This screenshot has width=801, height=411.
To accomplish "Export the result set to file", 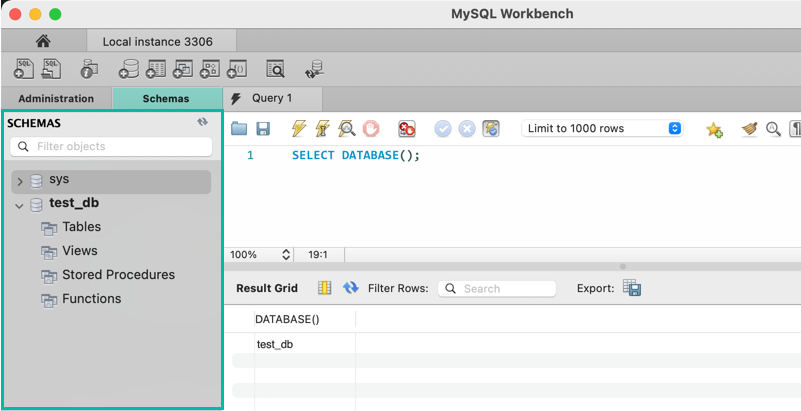I will tap(632, 288).
